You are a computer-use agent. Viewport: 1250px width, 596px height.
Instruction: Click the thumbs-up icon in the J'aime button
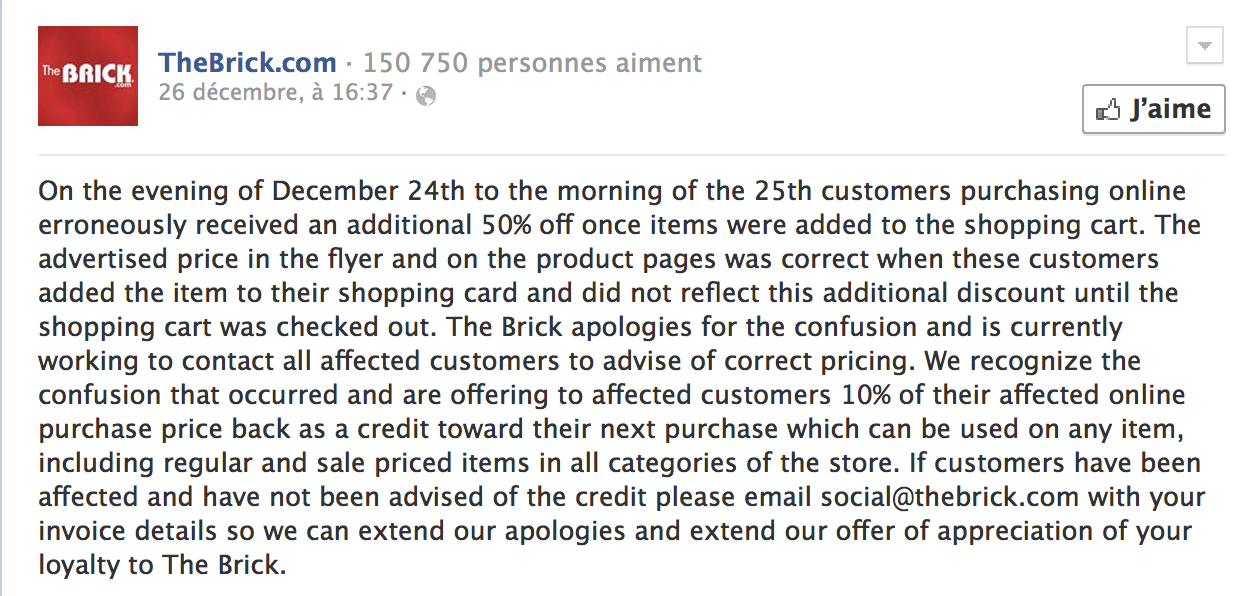coord(1108,111)
